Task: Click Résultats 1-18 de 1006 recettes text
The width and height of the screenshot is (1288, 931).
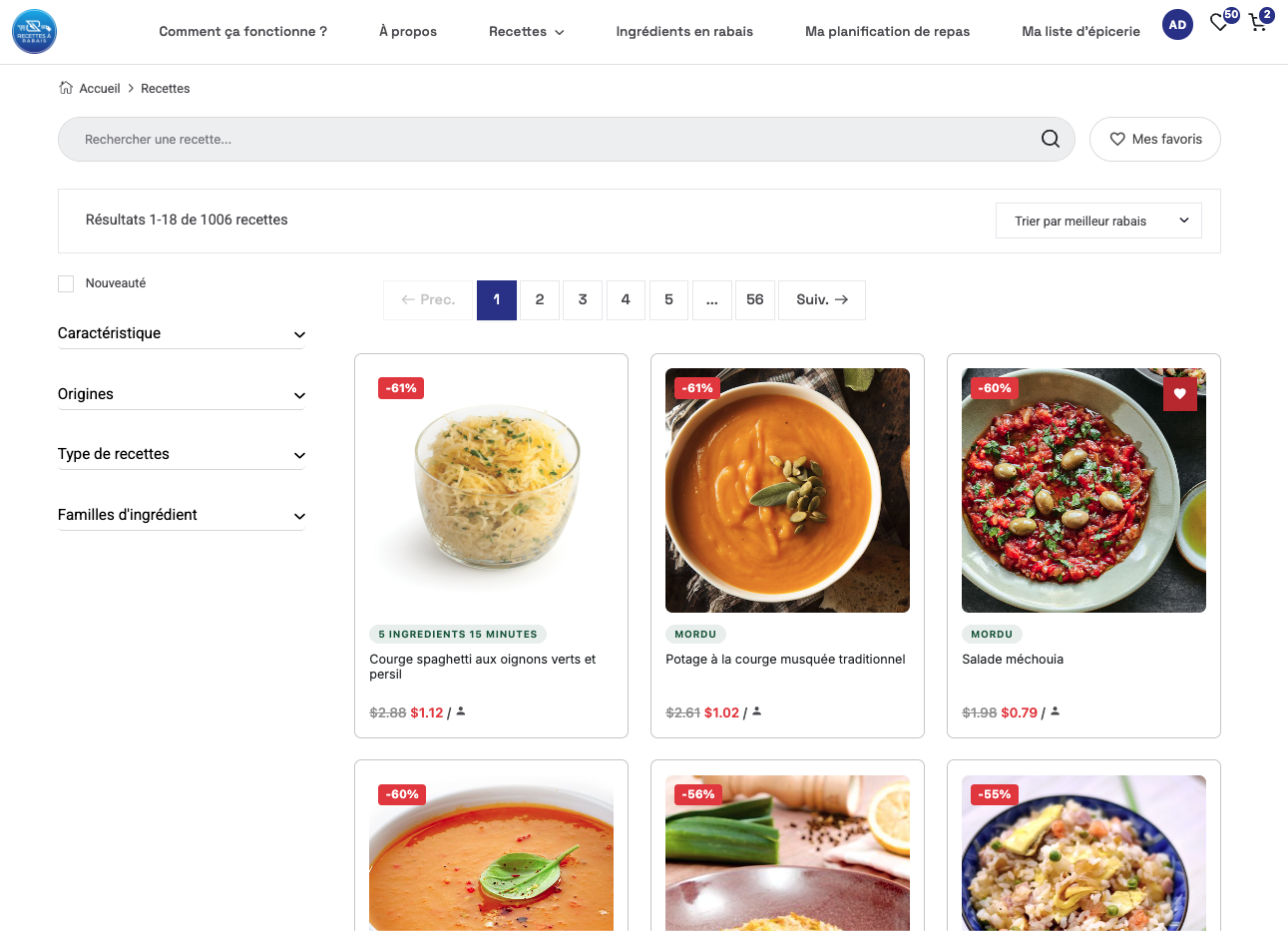Action: tap(187, 220)
